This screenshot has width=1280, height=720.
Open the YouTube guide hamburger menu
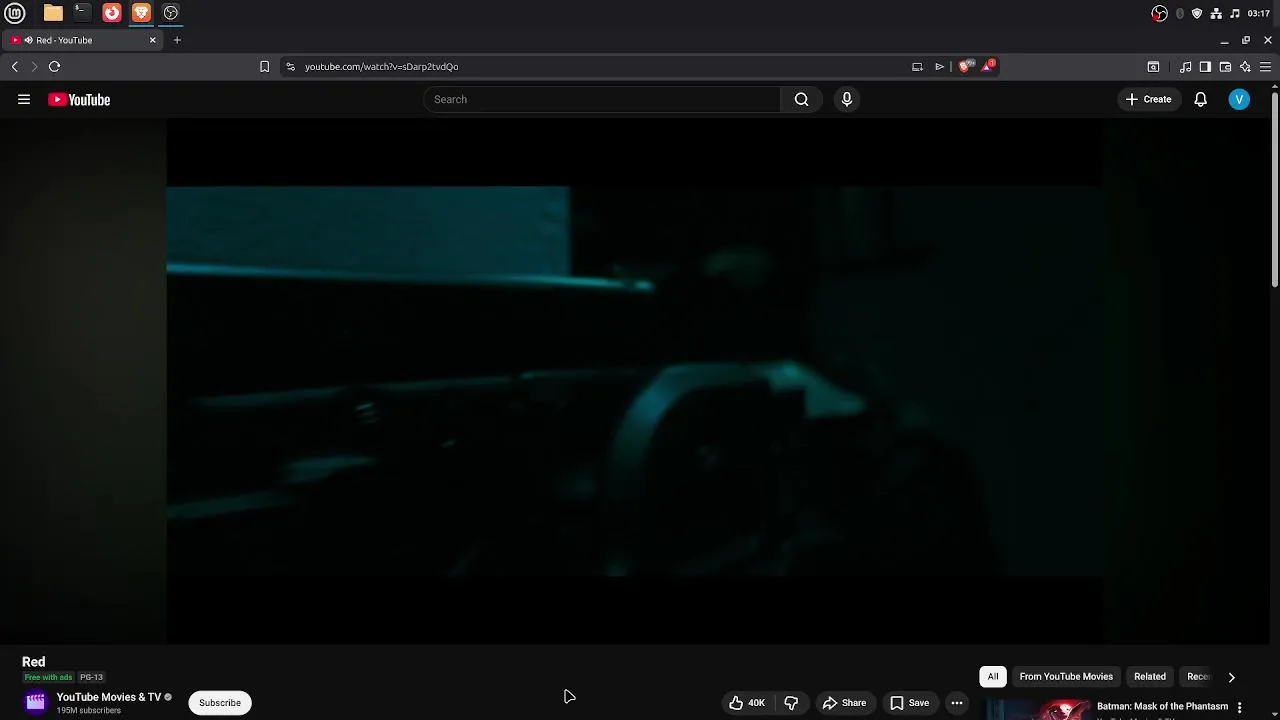24,99
